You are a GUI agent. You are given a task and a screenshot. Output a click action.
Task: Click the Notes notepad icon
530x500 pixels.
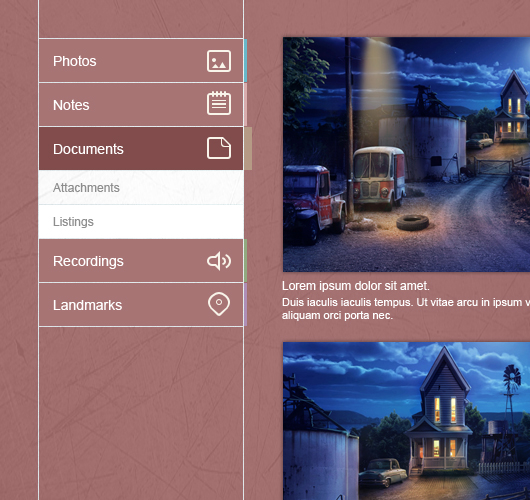click(219, 103)
